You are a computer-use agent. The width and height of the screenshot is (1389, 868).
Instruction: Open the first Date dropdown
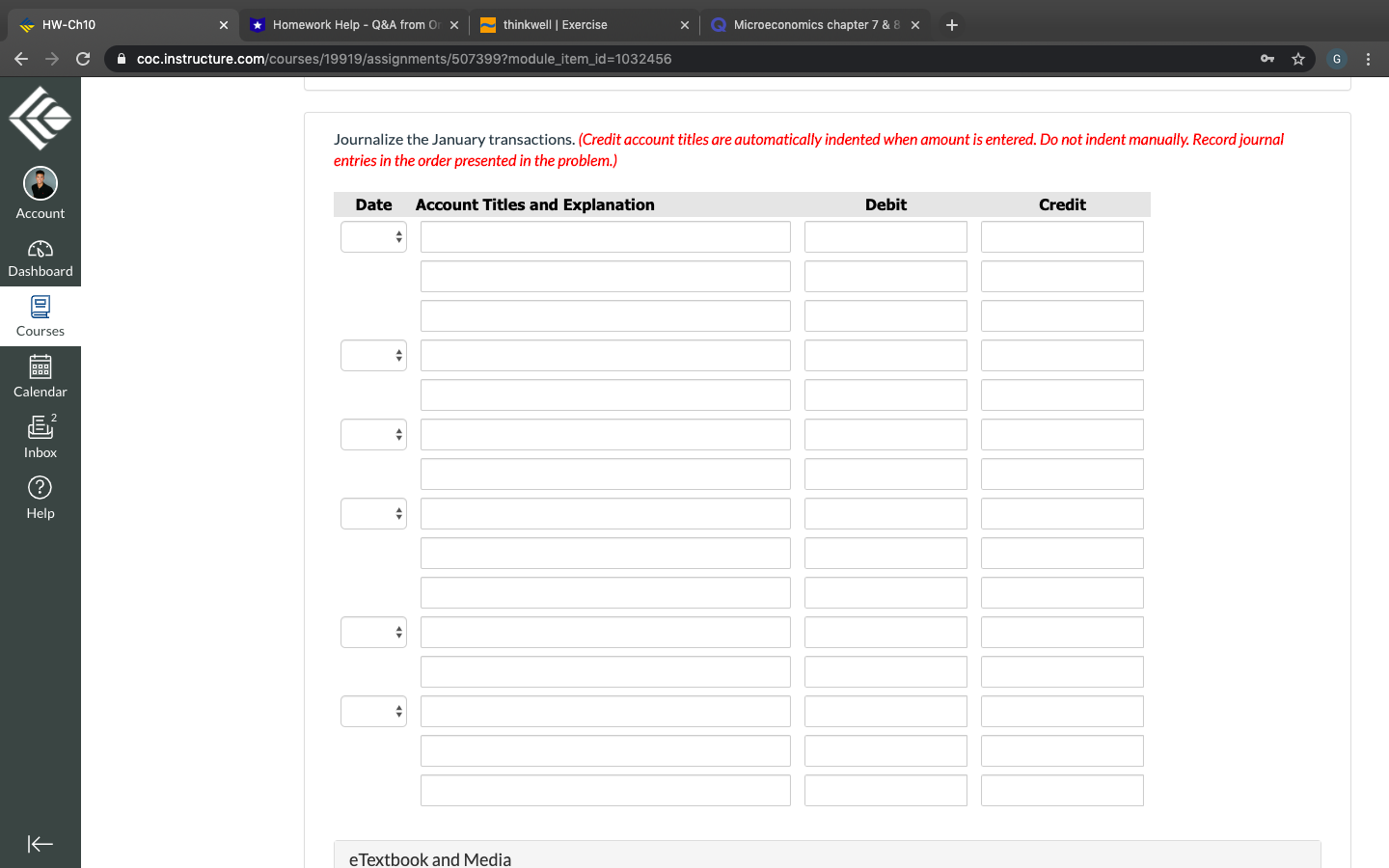373,236
